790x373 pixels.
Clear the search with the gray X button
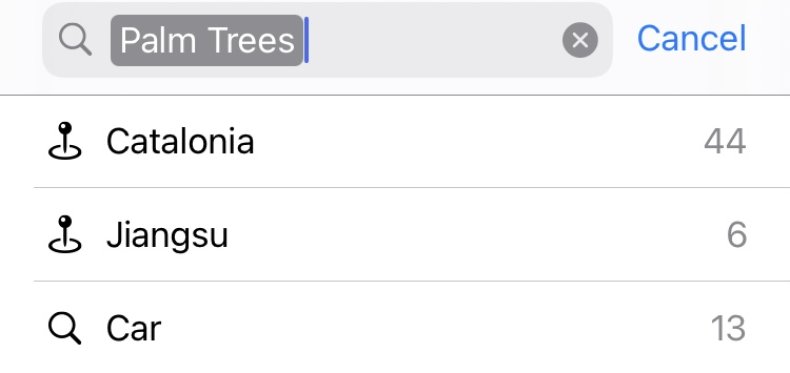click(x=580, y=40)
